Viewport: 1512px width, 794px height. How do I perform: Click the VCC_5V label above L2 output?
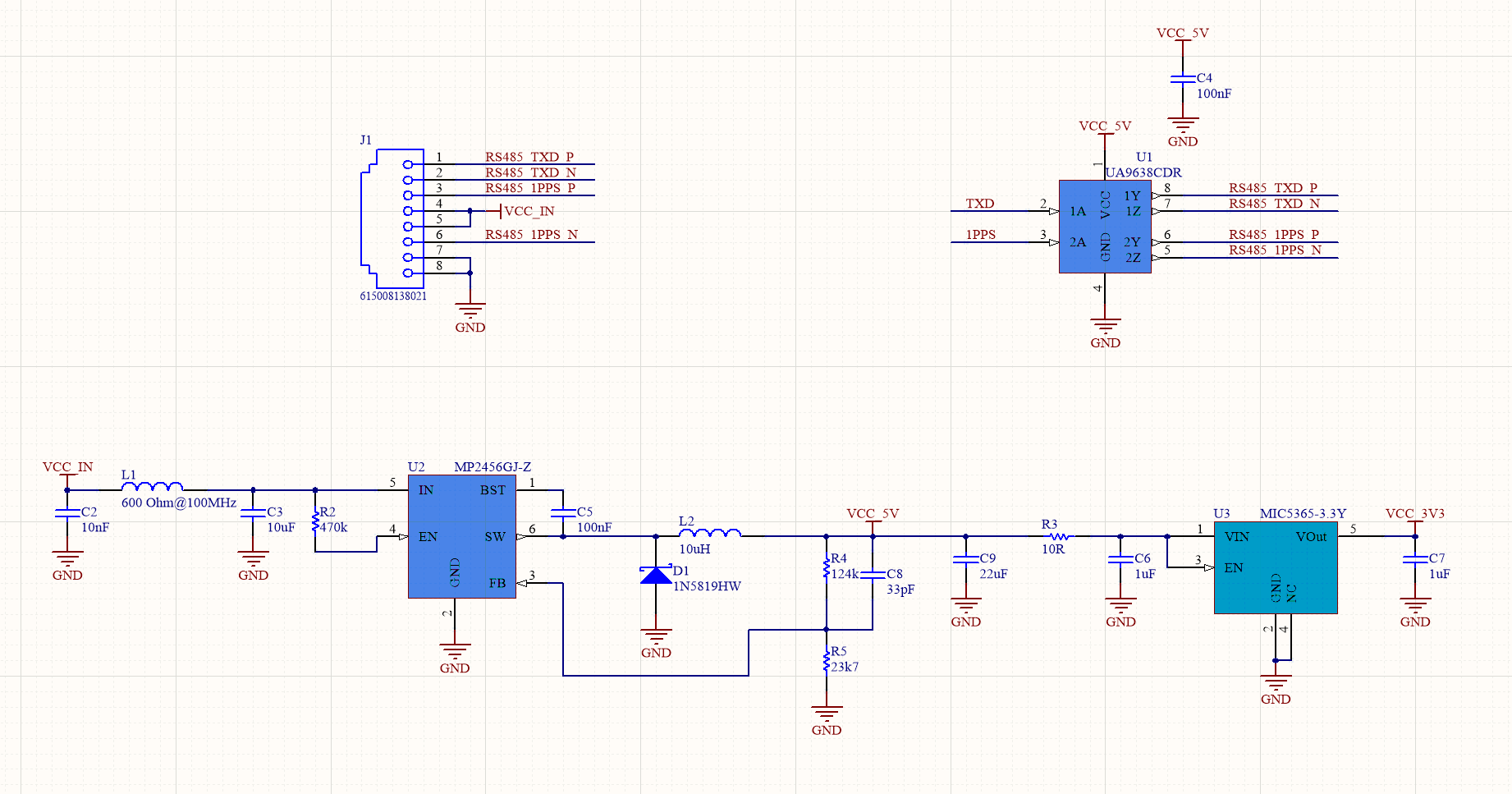(x=873, y=514)
